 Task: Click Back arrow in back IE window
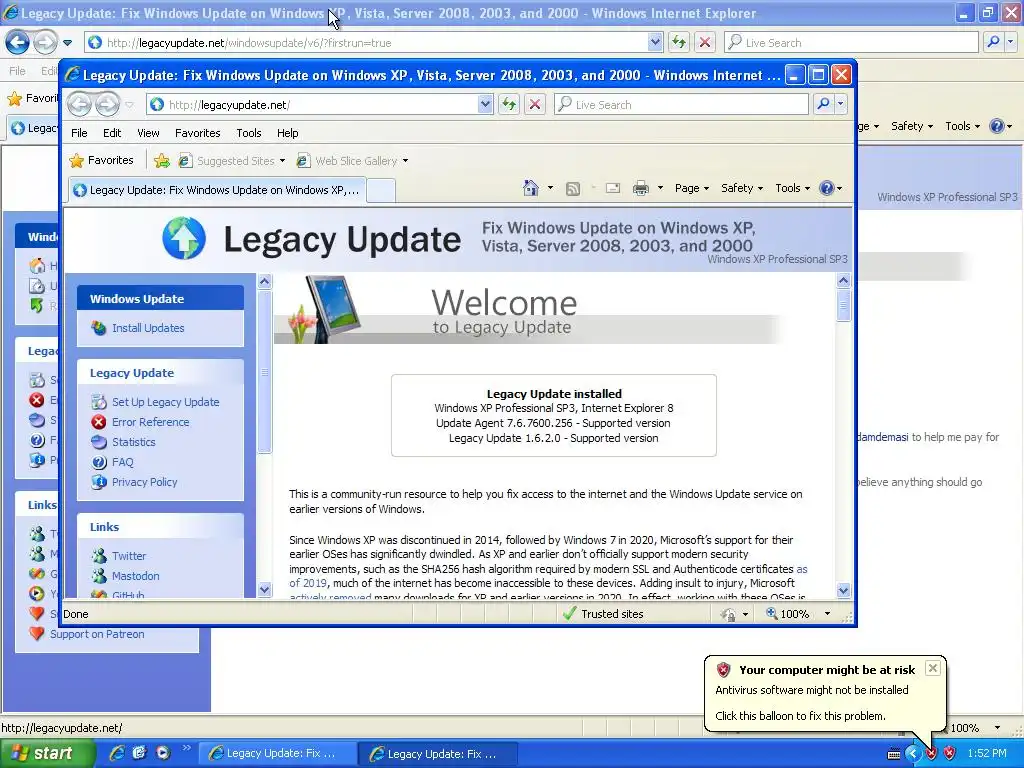[18, 42]
